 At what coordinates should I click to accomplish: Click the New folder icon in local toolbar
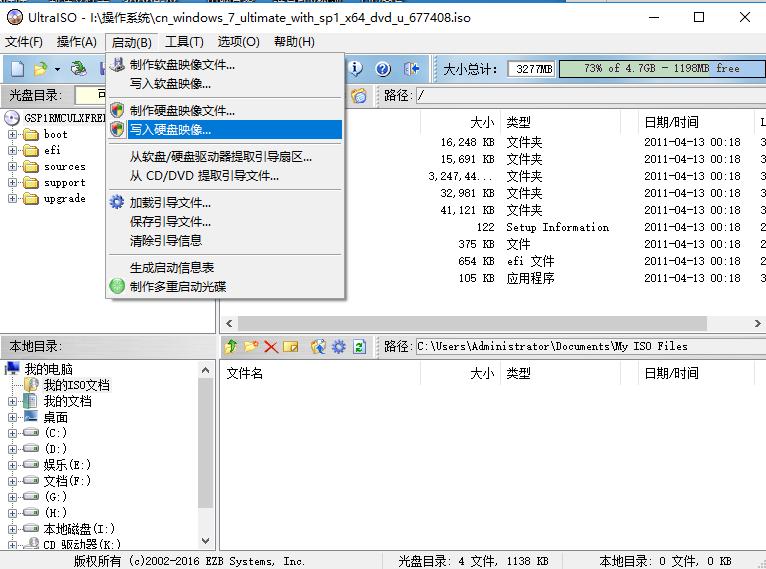251,347
